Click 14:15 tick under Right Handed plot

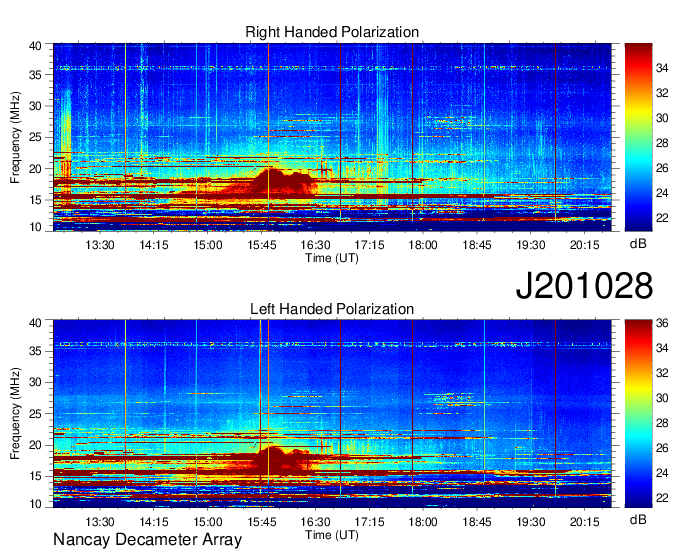point(154,245)
